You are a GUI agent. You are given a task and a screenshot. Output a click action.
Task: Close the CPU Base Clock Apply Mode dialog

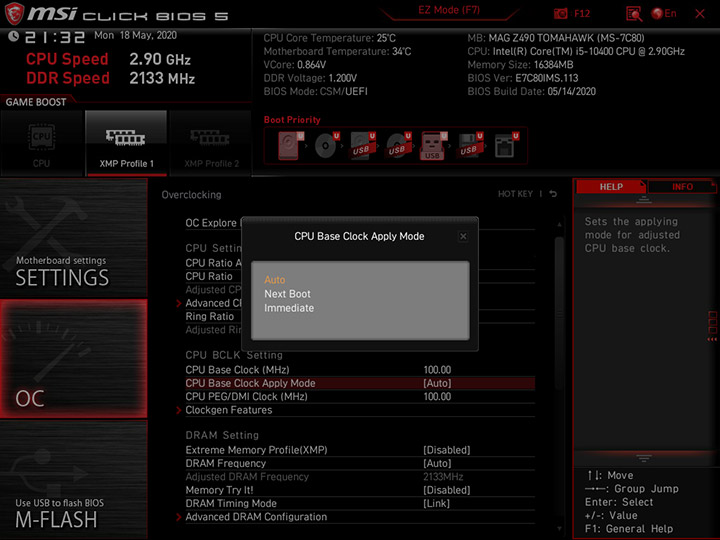point(463,236)
